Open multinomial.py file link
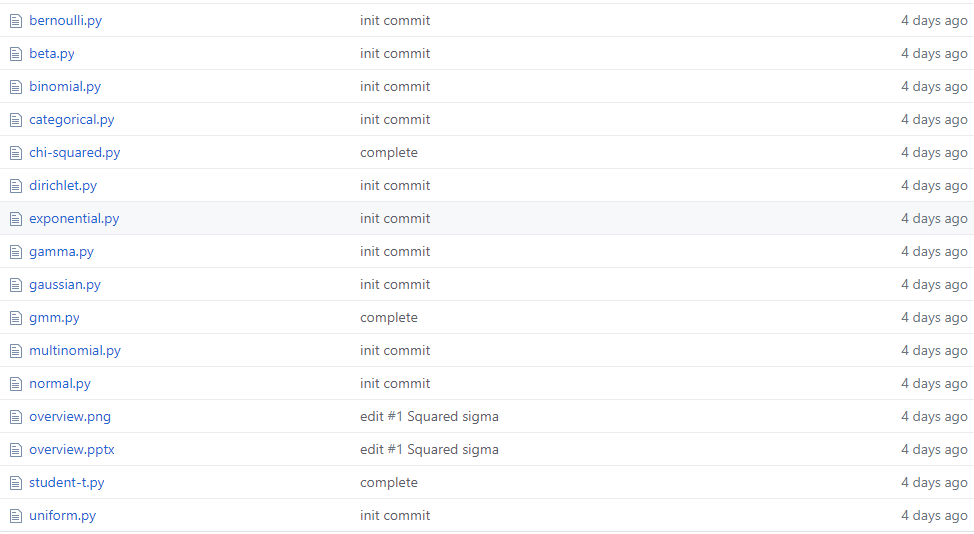Screen dimensions: 974x534 click(x=75, y=350)
